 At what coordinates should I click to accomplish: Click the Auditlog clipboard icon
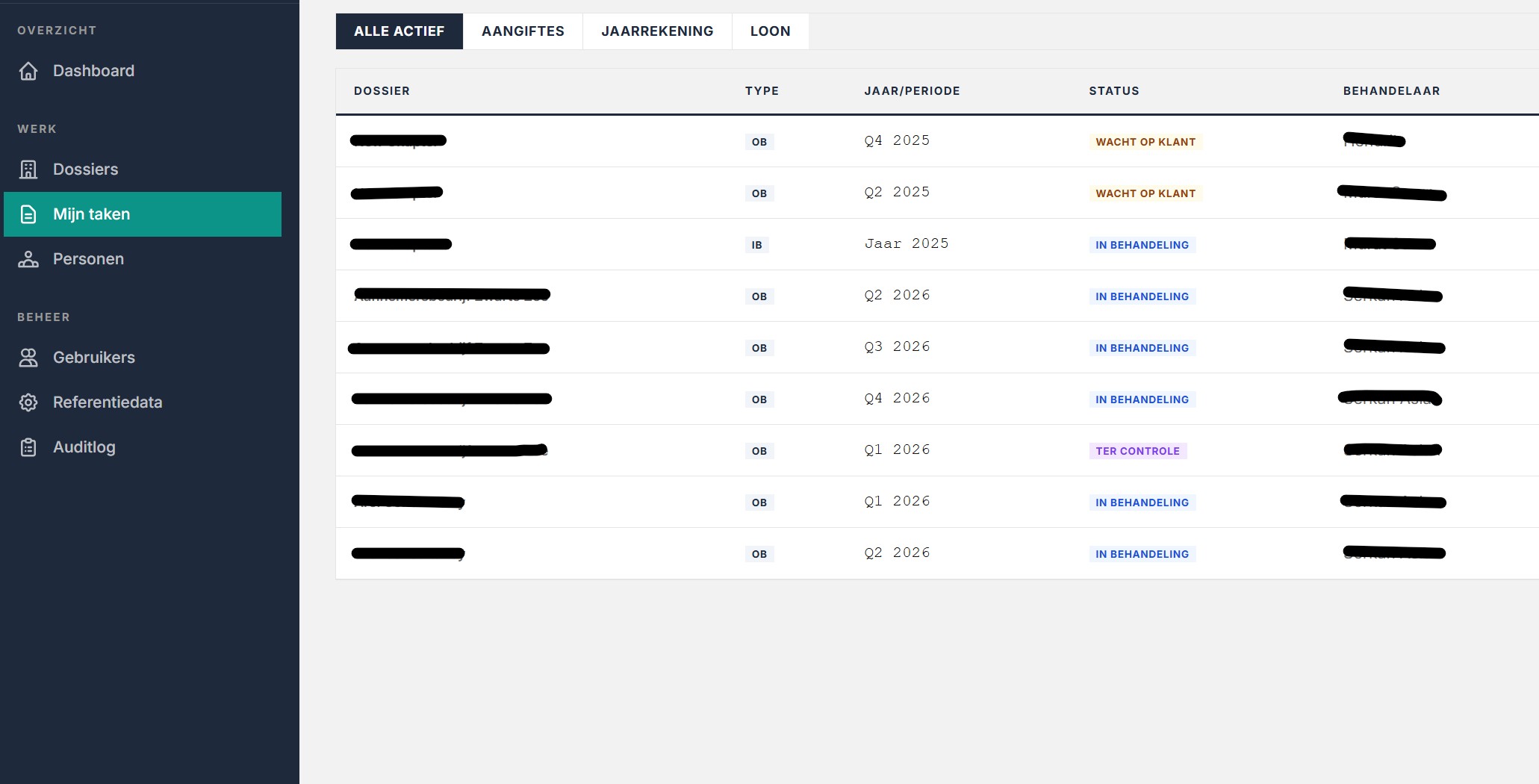coord(28,447)
